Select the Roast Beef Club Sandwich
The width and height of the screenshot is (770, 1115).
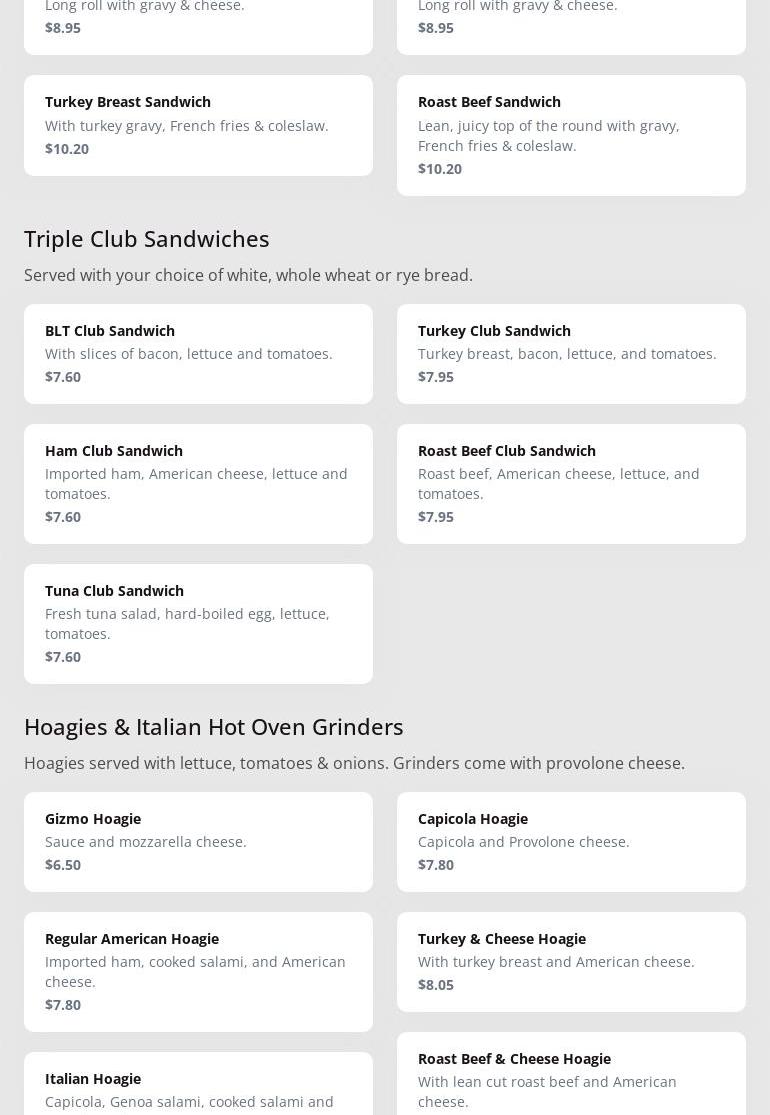pyautogui.click(x=571, y=483)
